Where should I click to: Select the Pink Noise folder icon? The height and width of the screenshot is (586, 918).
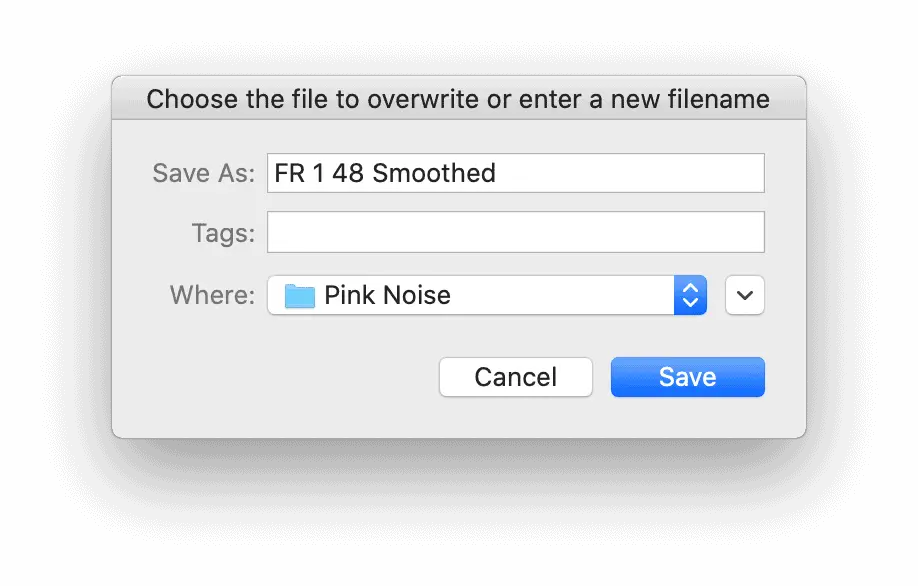point(300,296)
